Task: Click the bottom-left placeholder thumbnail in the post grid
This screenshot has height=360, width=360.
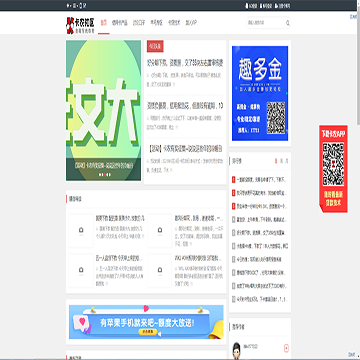Action: coord(81,270)
